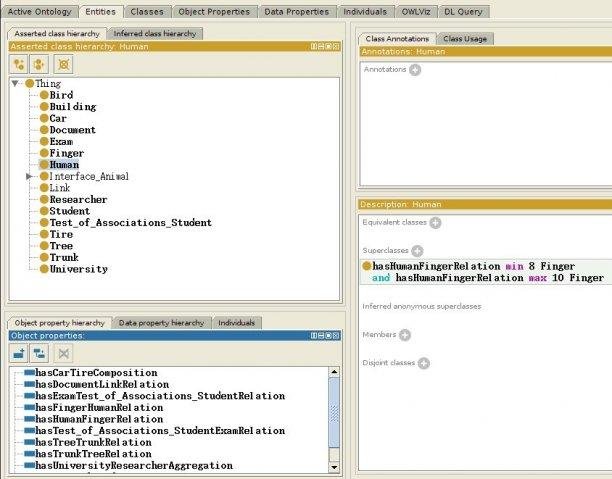
Task: Open the OWLViz tab
Action: pos(416,12)
